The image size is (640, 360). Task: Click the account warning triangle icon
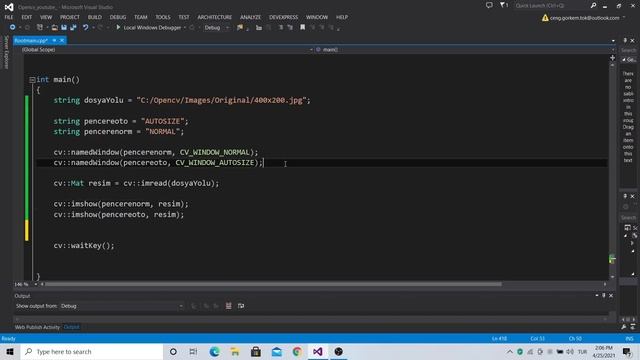coord(545,18)
